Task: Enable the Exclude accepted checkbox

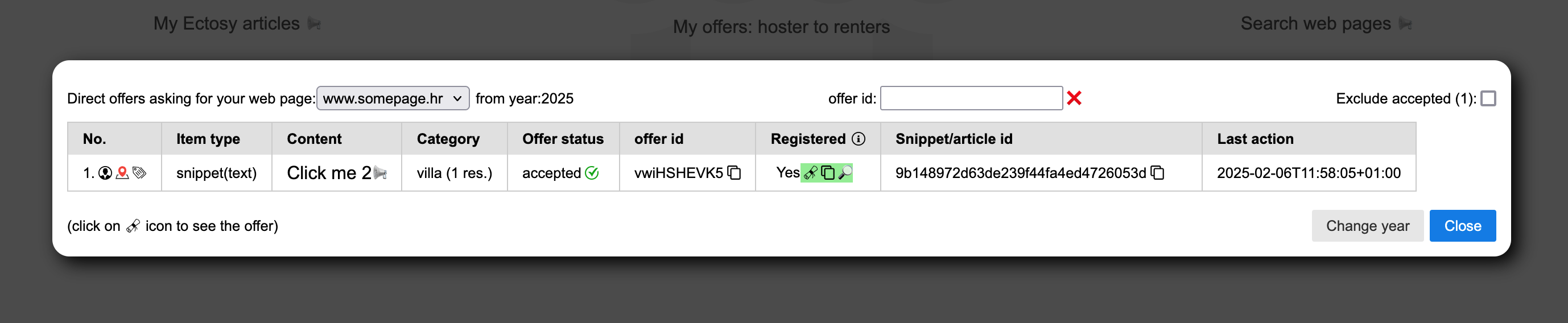Action: point(1488,98)
